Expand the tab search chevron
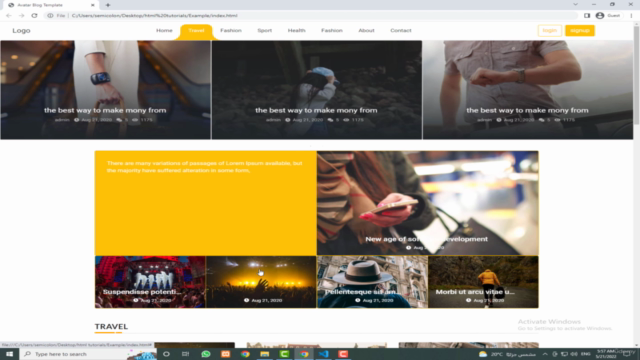Screen dimensions: 640x360 pos(575,4)
